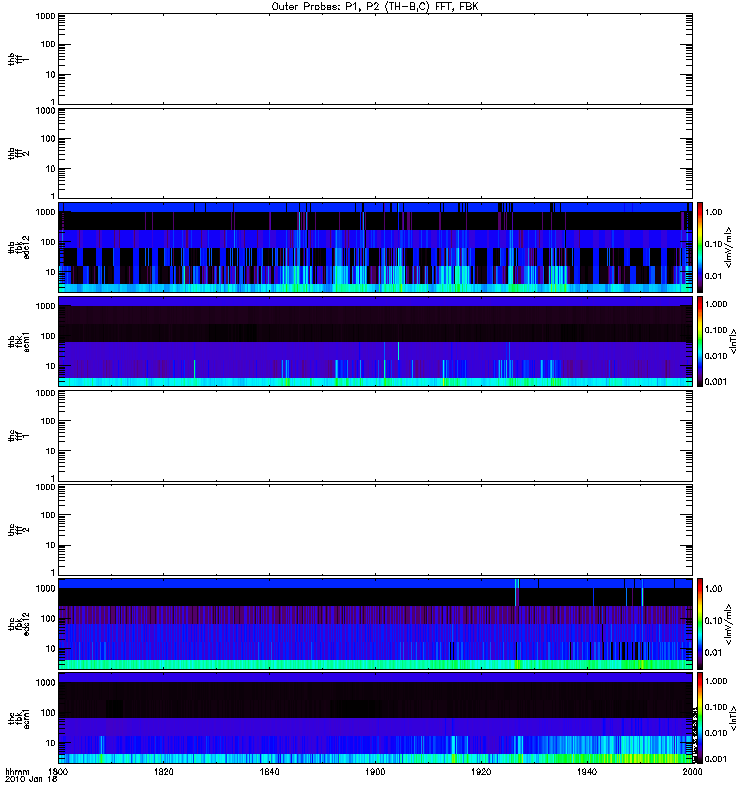Click the 1.00 value on thb edc12 color bar

pyautogui.click(x=713, y=212)
